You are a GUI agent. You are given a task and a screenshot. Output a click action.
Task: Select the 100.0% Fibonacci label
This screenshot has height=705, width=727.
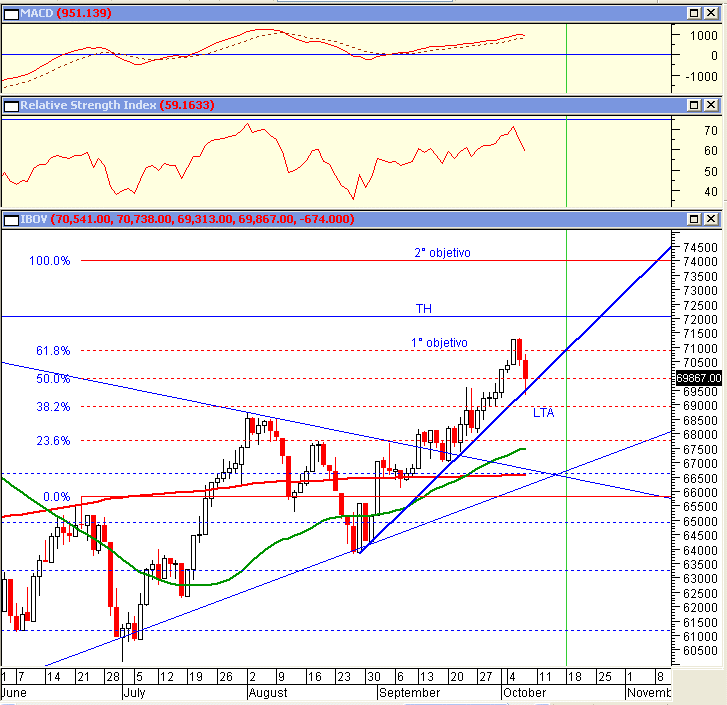click(50, 260)
